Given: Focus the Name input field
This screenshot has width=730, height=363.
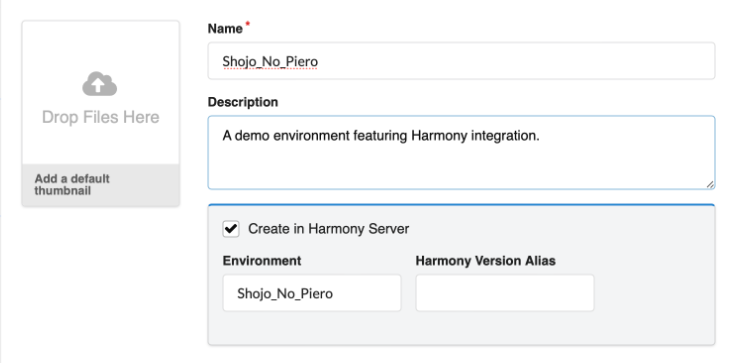Looking at the screenshot, I should [461, 61].
